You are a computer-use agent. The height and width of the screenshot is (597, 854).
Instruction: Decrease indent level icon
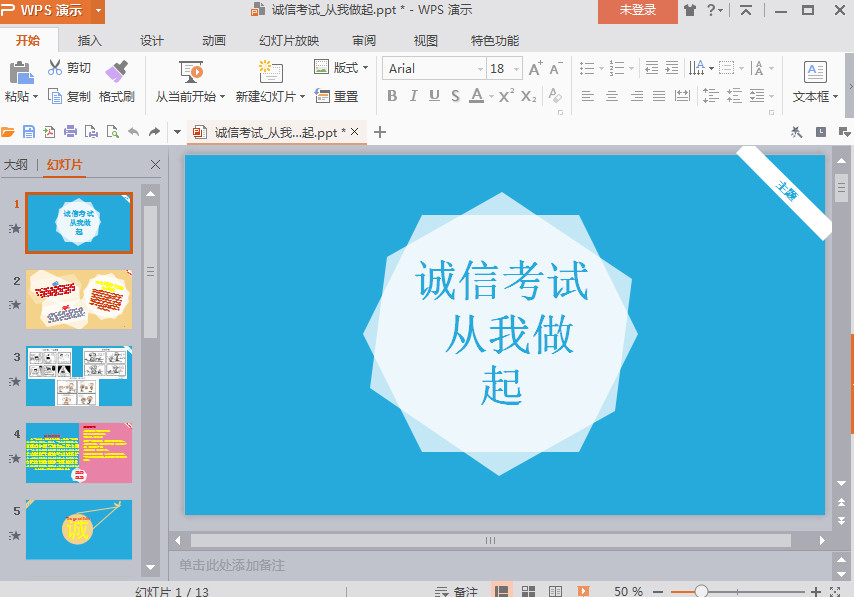(x=651, y=68)
